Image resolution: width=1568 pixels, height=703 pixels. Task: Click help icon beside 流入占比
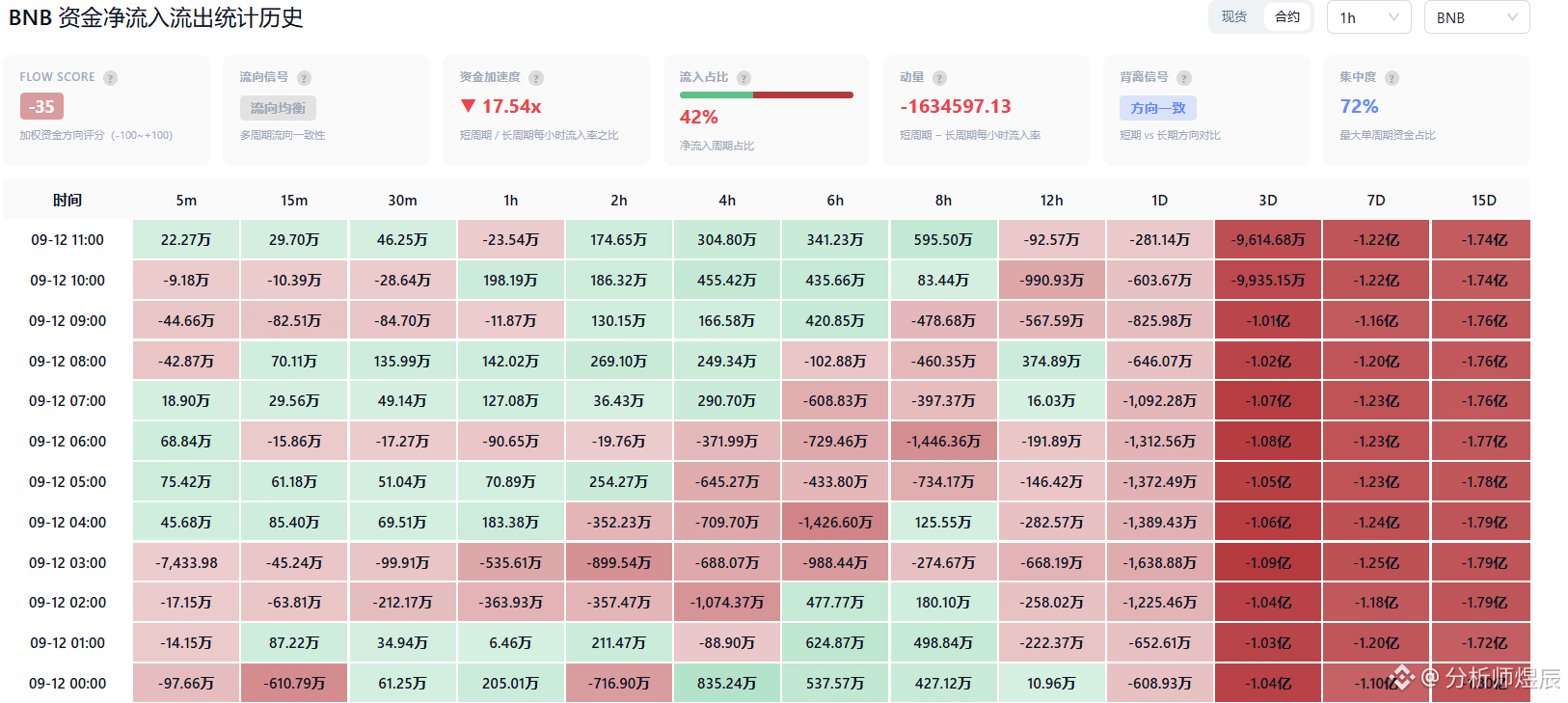tap(743, 78)
